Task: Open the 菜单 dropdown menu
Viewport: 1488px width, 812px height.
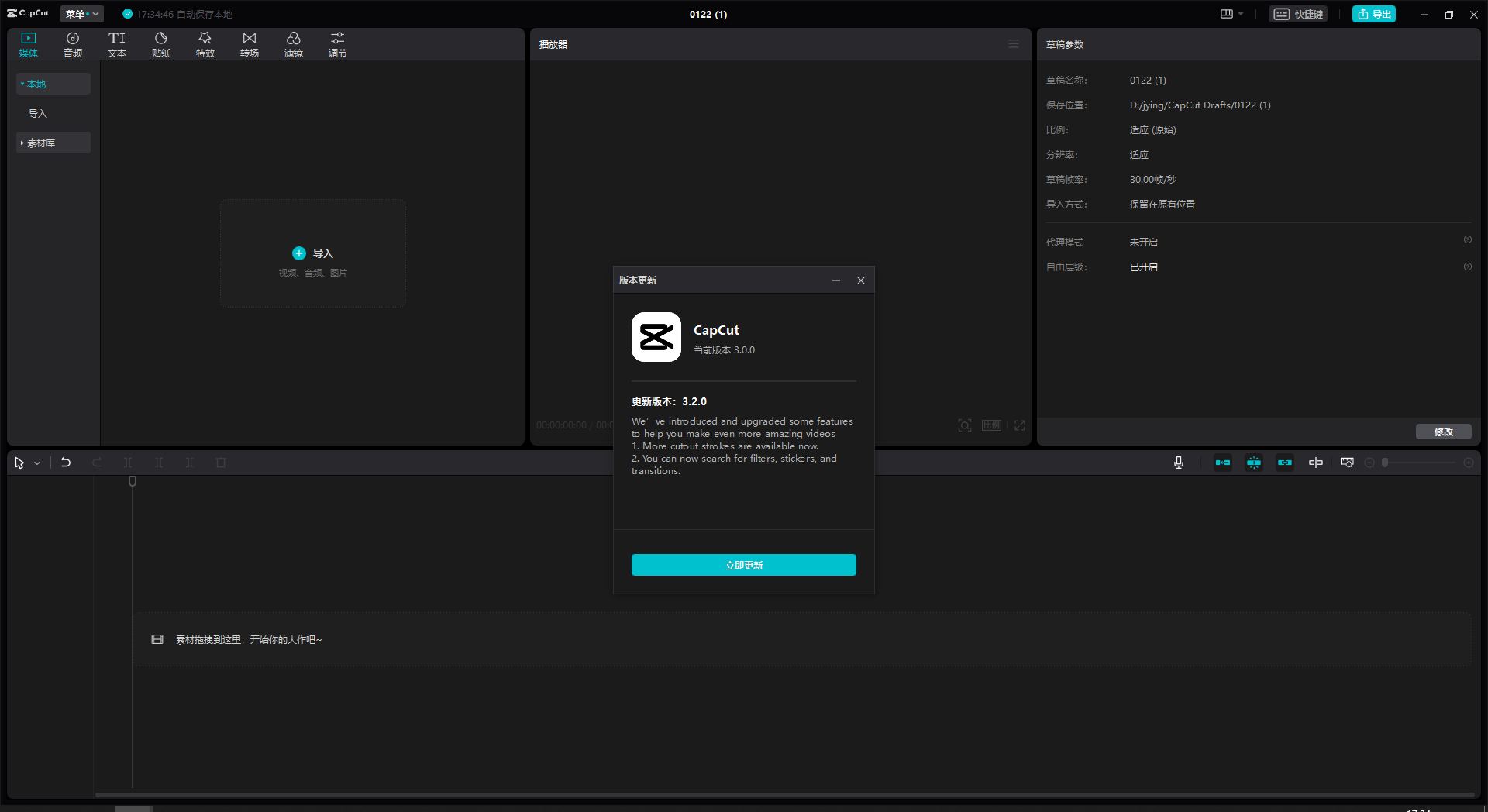Action: pyautogui.click(x=81, y=14)
